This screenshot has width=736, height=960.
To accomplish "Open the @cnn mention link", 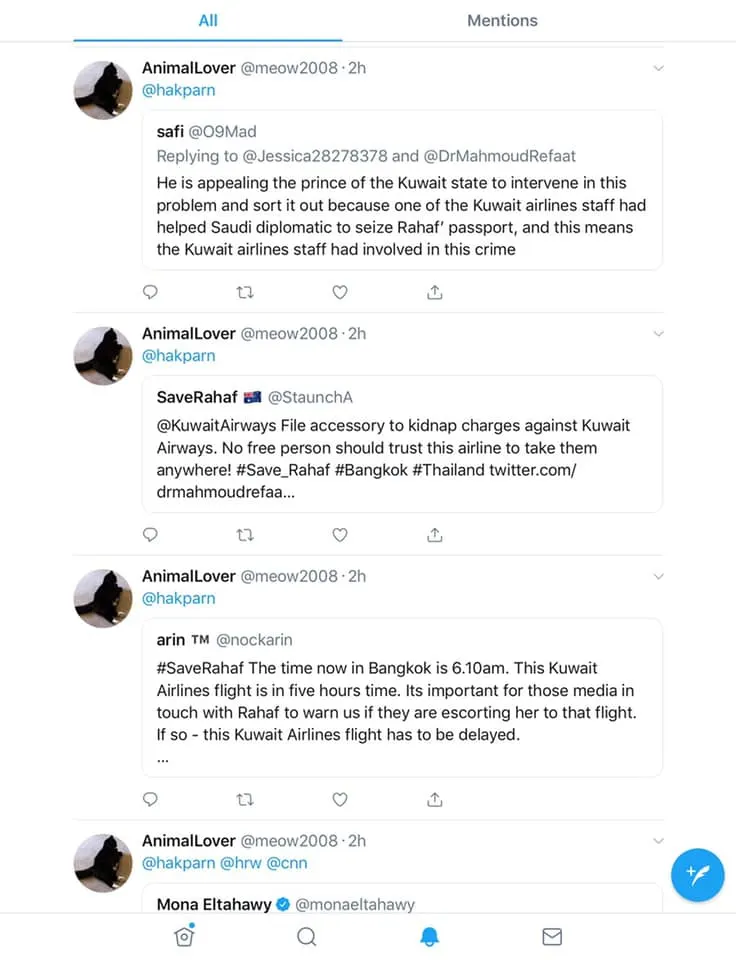I will [x=287, y=863].
